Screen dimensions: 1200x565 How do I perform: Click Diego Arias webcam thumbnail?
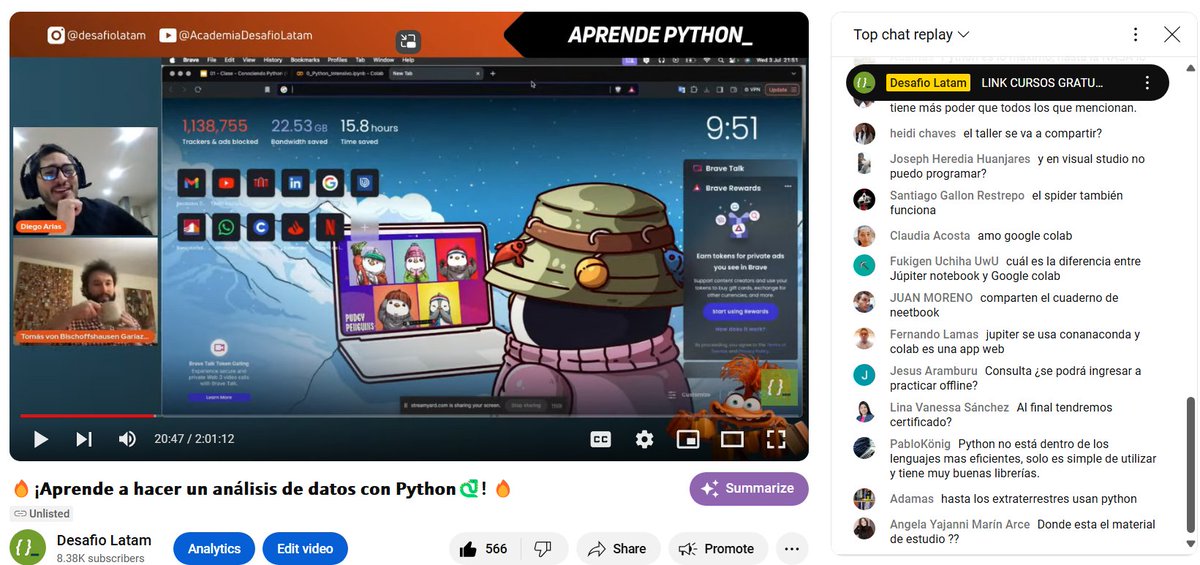point(84,181)
